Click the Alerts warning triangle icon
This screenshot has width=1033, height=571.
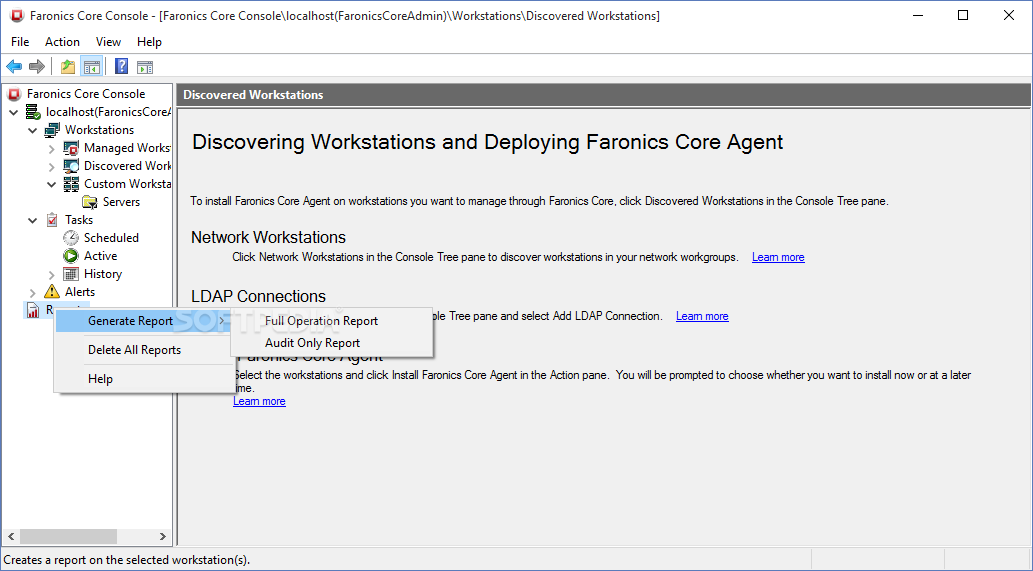pyautogui.click(x=52, y=291)
